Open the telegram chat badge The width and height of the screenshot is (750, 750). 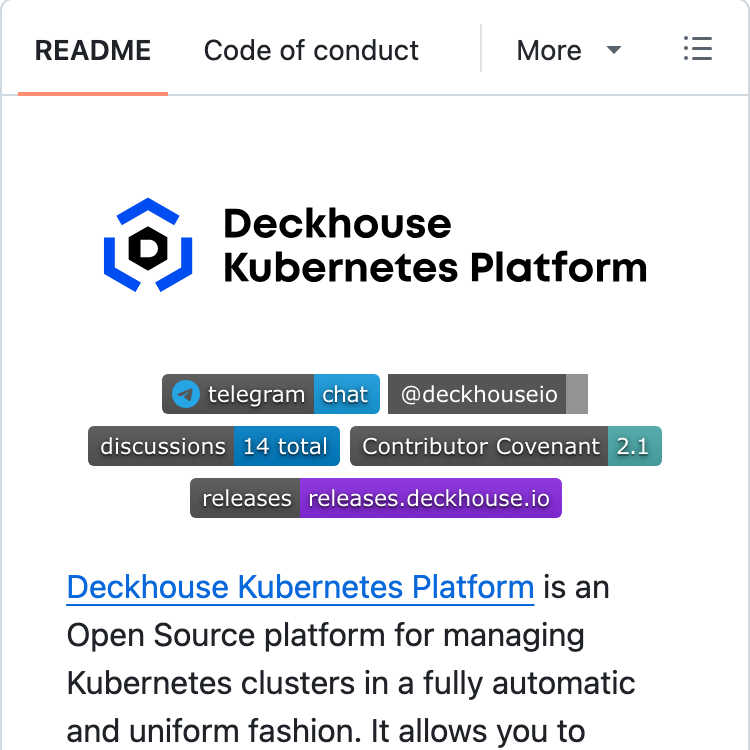pos(271,394)
